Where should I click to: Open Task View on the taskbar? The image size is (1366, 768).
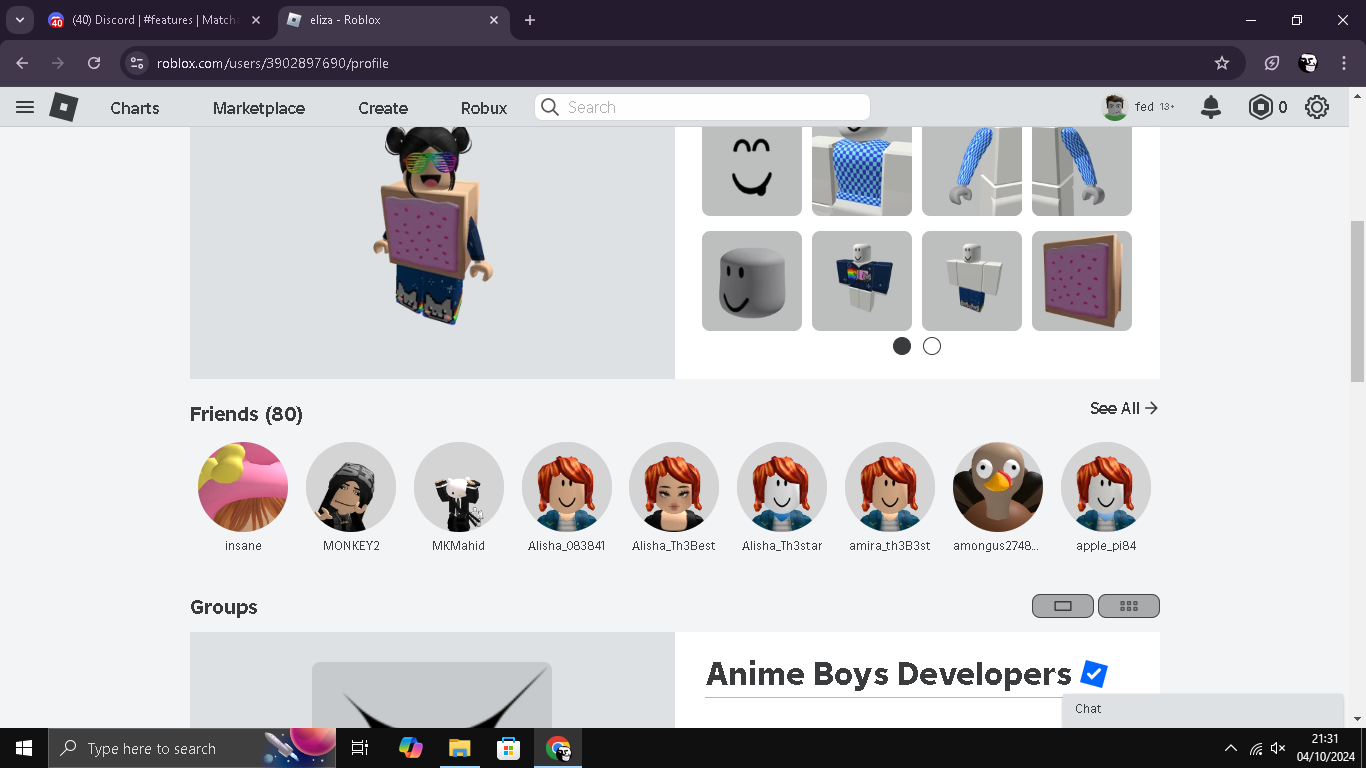tap(360, 748)
